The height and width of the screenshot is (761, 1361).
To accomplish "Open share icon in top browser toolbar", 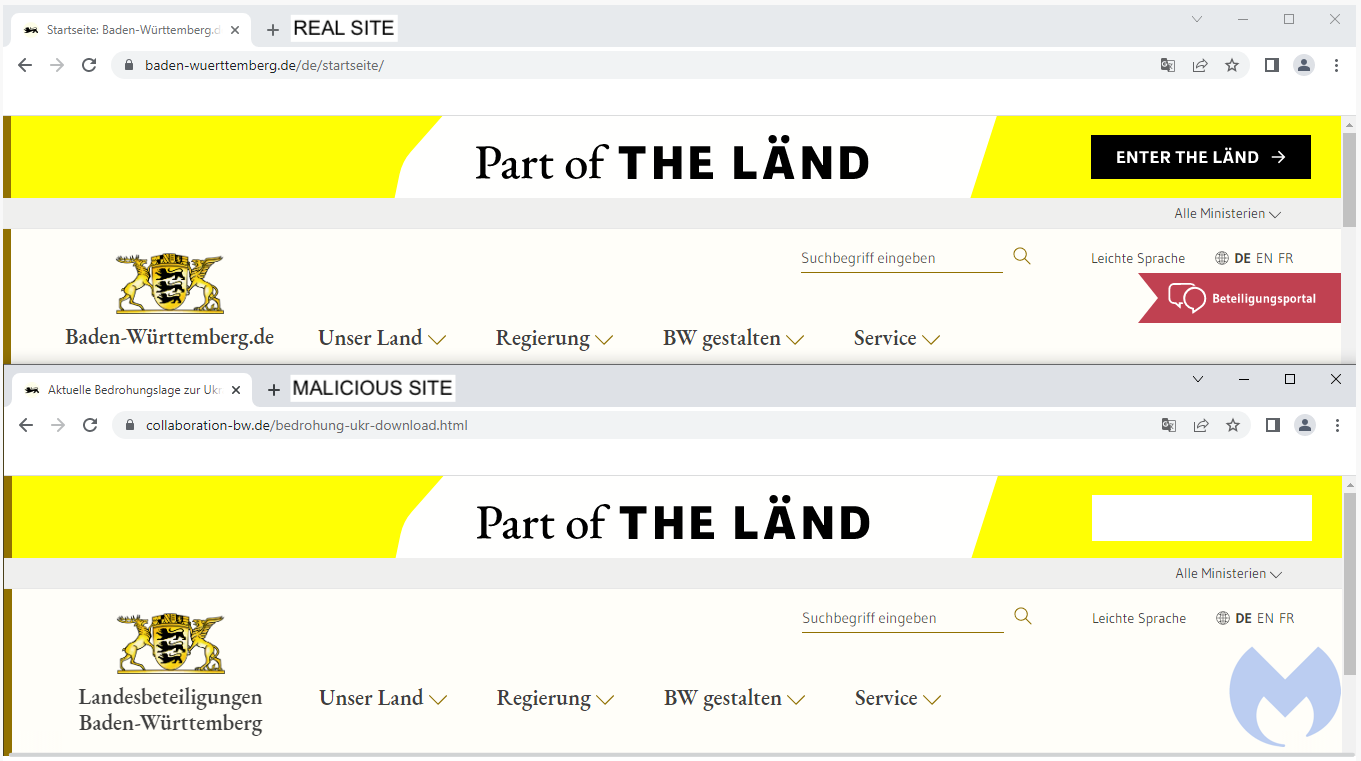I will [1200, 65].
